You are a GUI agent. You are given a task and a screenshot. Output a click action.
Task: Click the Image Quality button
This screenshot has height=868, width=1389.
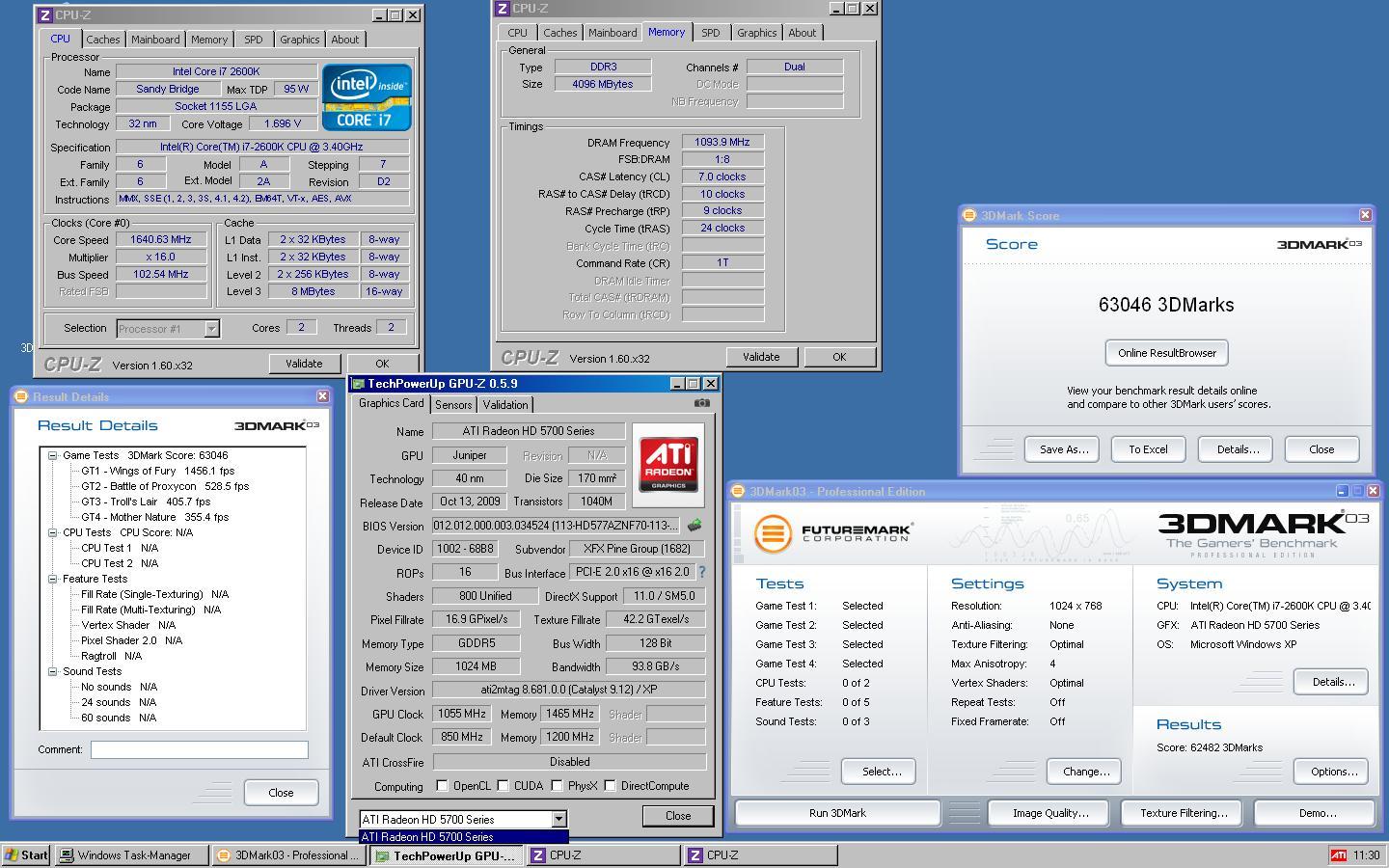[x=1050, y=813]
